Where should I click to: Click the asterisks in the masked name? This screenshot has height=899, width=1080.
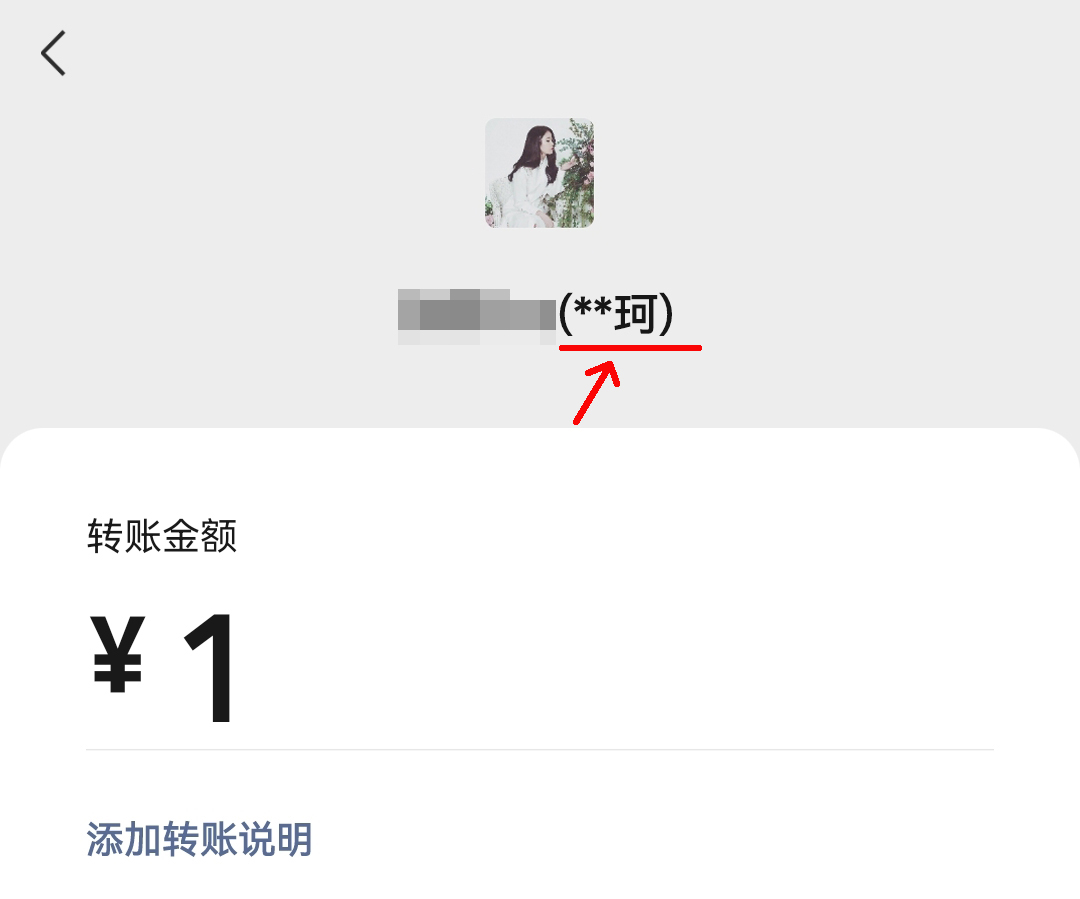point(592,308)
